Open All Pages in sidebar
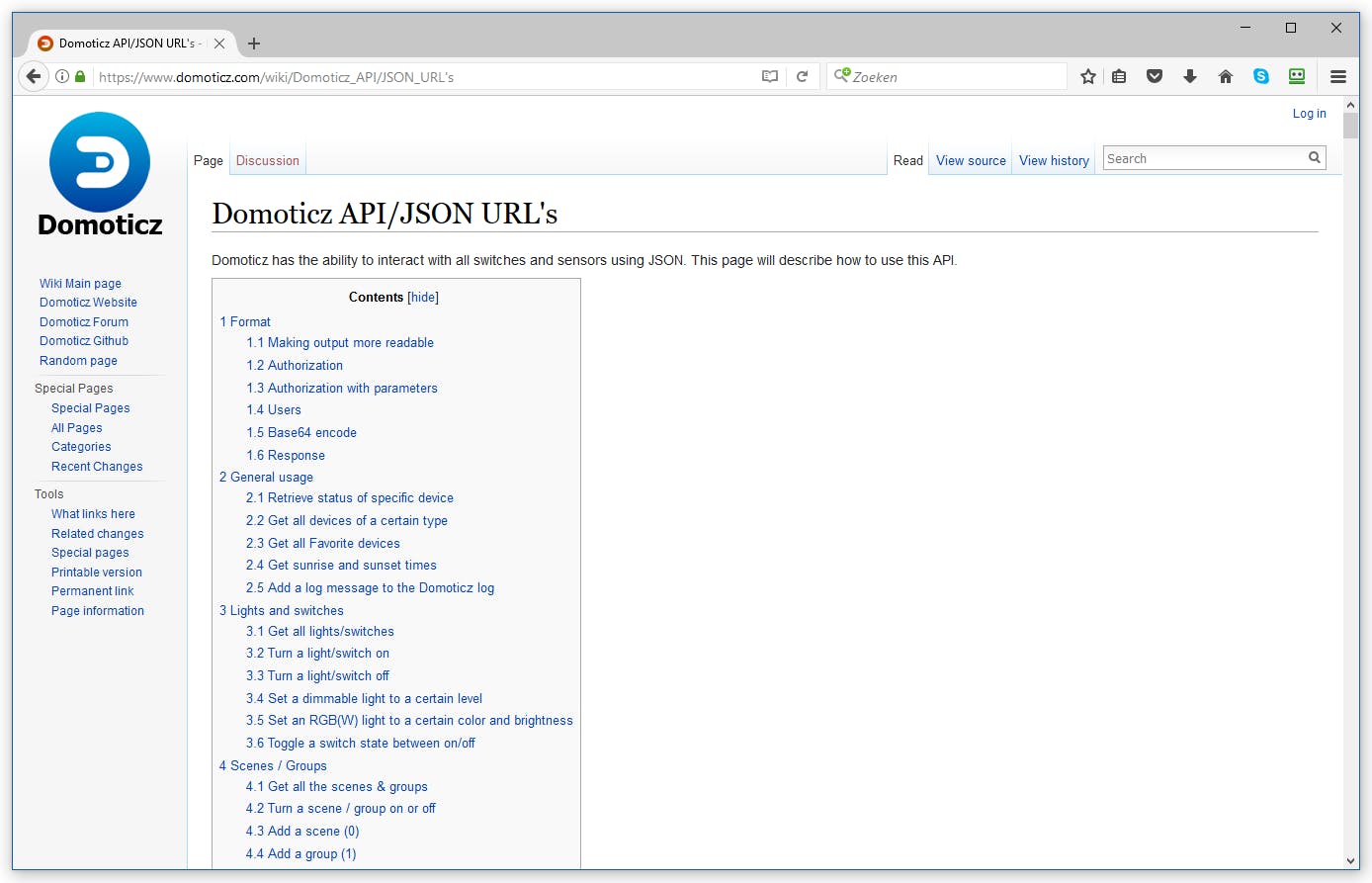 point(77,428)
